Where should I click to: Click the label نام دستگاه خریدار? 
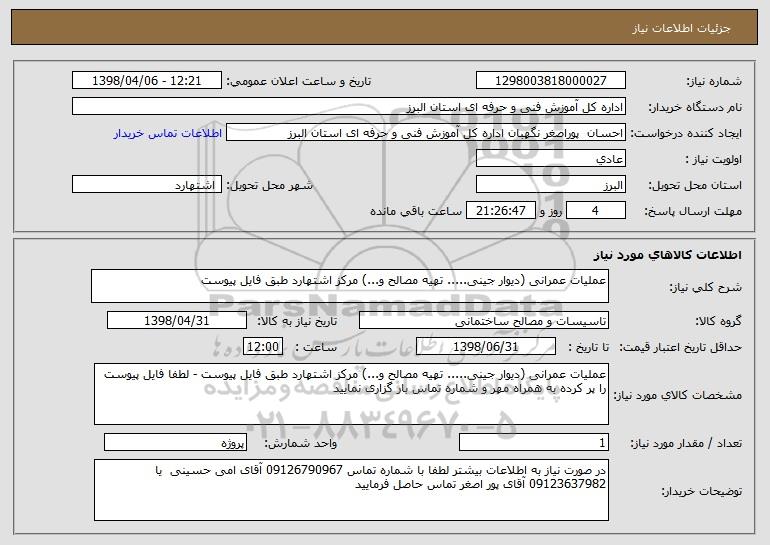click(696, 107)
